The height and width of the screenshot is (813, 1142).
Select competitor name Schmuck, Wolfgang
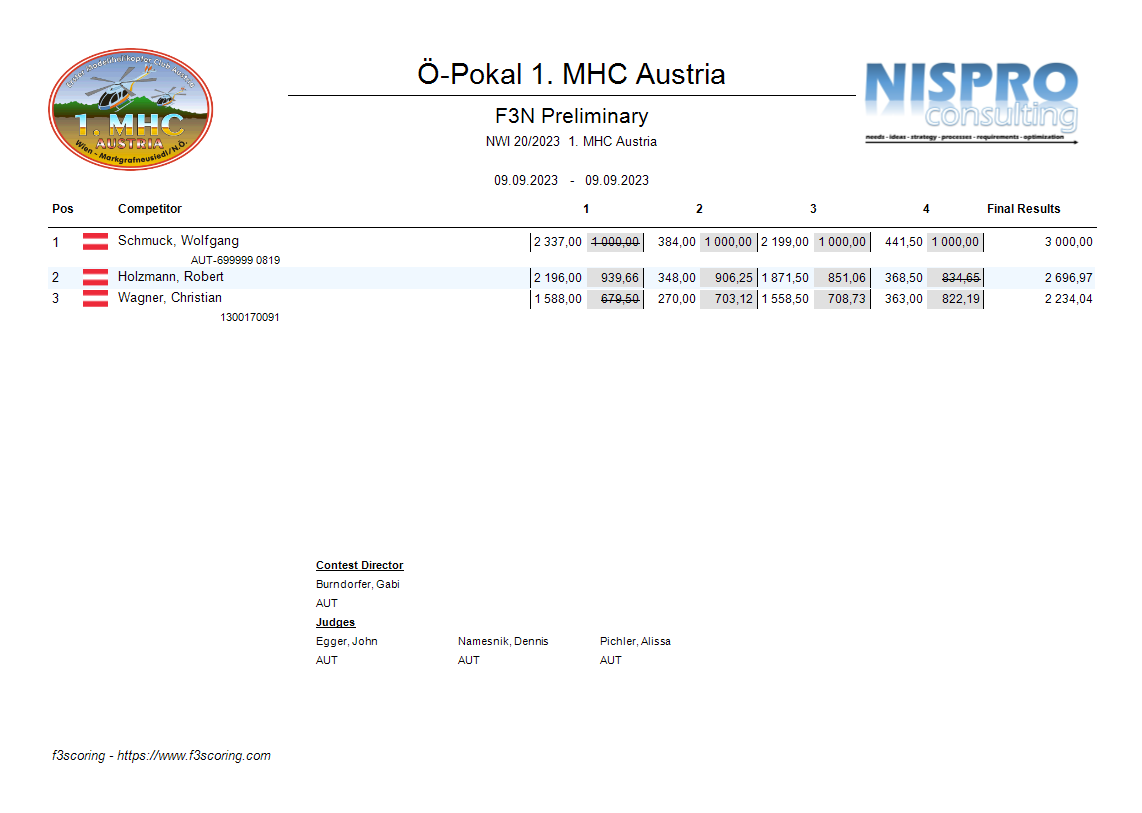pos(178,241)
